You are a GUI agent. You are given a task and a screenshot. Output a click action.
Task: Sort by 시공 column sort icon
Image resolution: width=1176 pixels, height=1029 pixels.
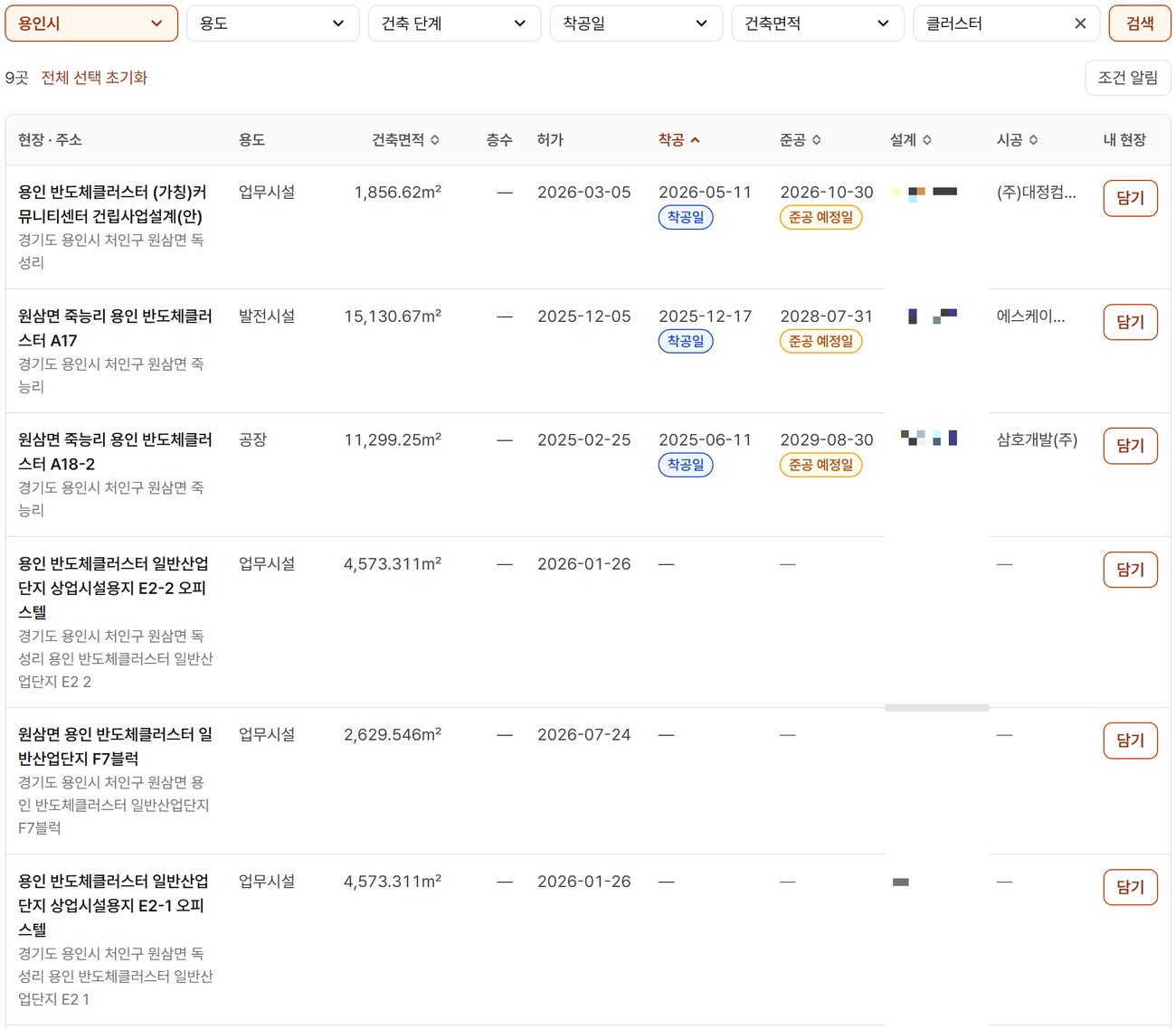tap(1034, 140)
